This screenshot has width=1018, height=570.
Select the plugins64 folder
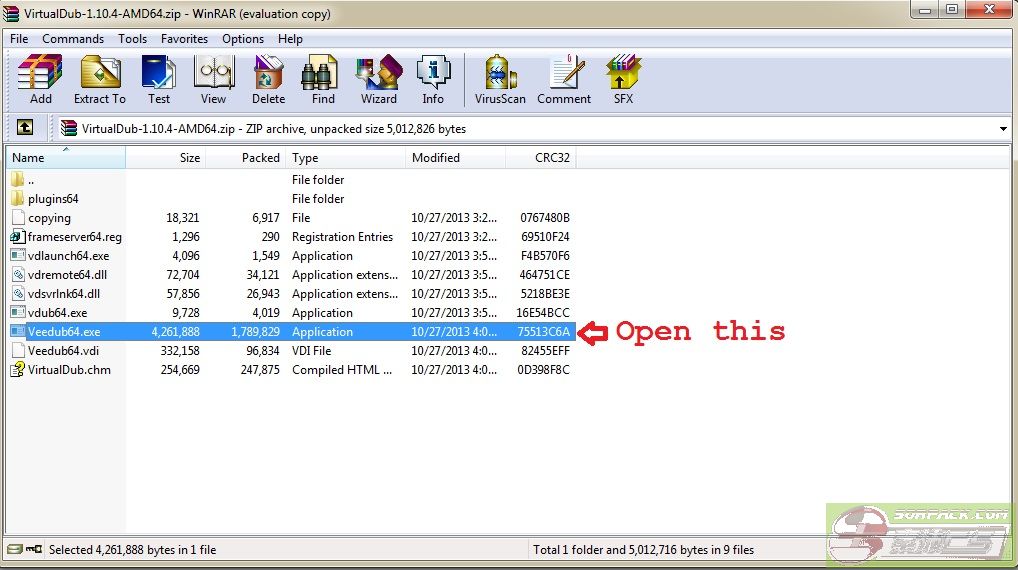(x=53, y=199)
